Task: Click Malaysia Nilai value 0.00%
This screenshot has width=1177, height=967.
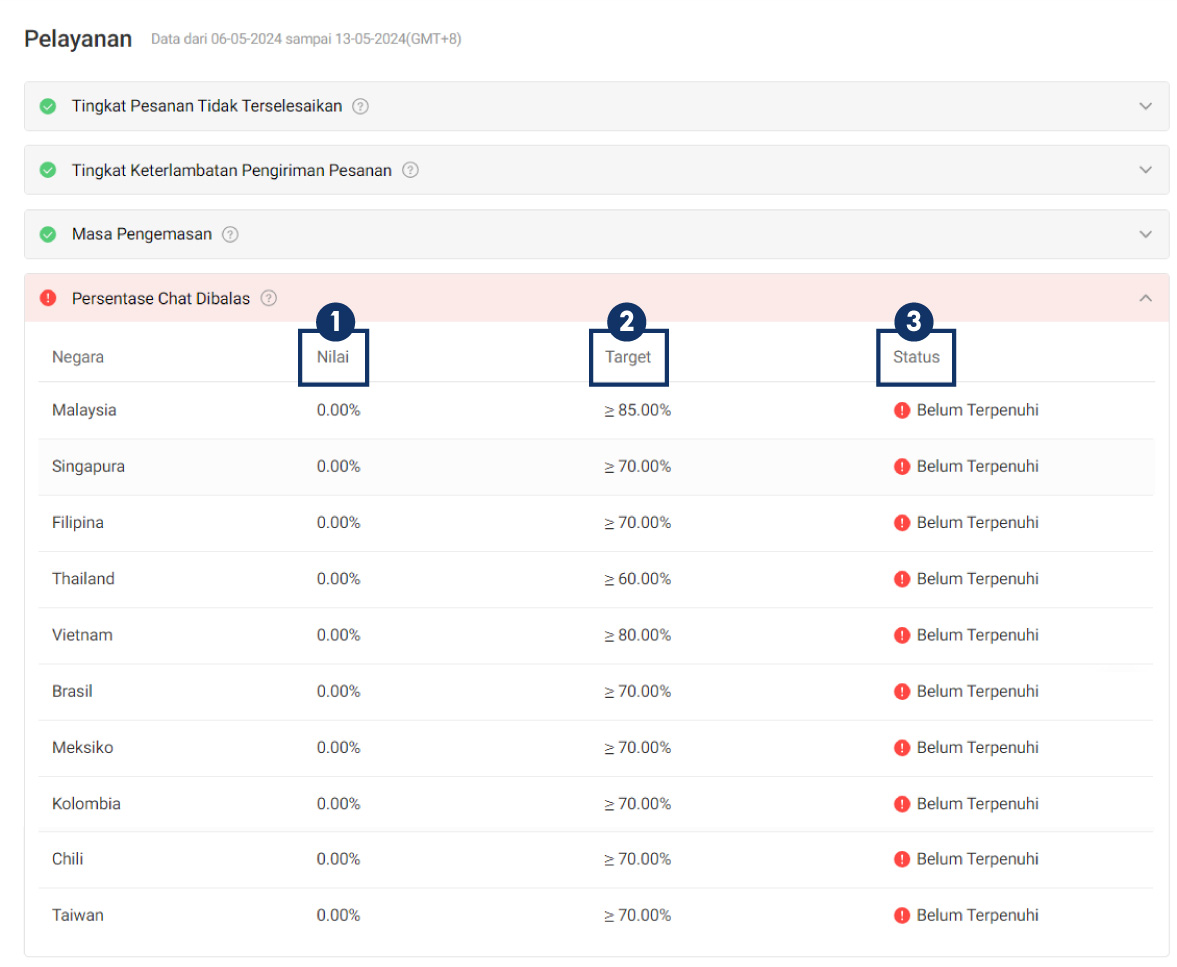Action: click(338, 411)
